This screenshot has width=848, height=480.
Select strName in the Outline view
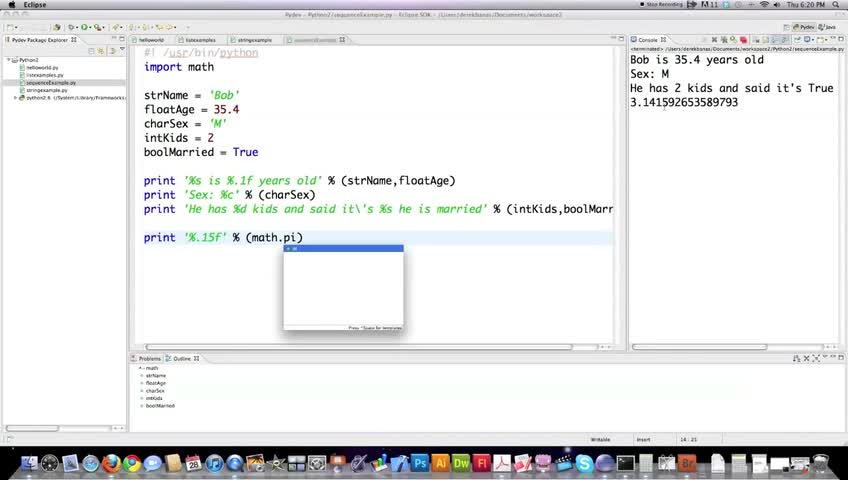tap(156, 376)
